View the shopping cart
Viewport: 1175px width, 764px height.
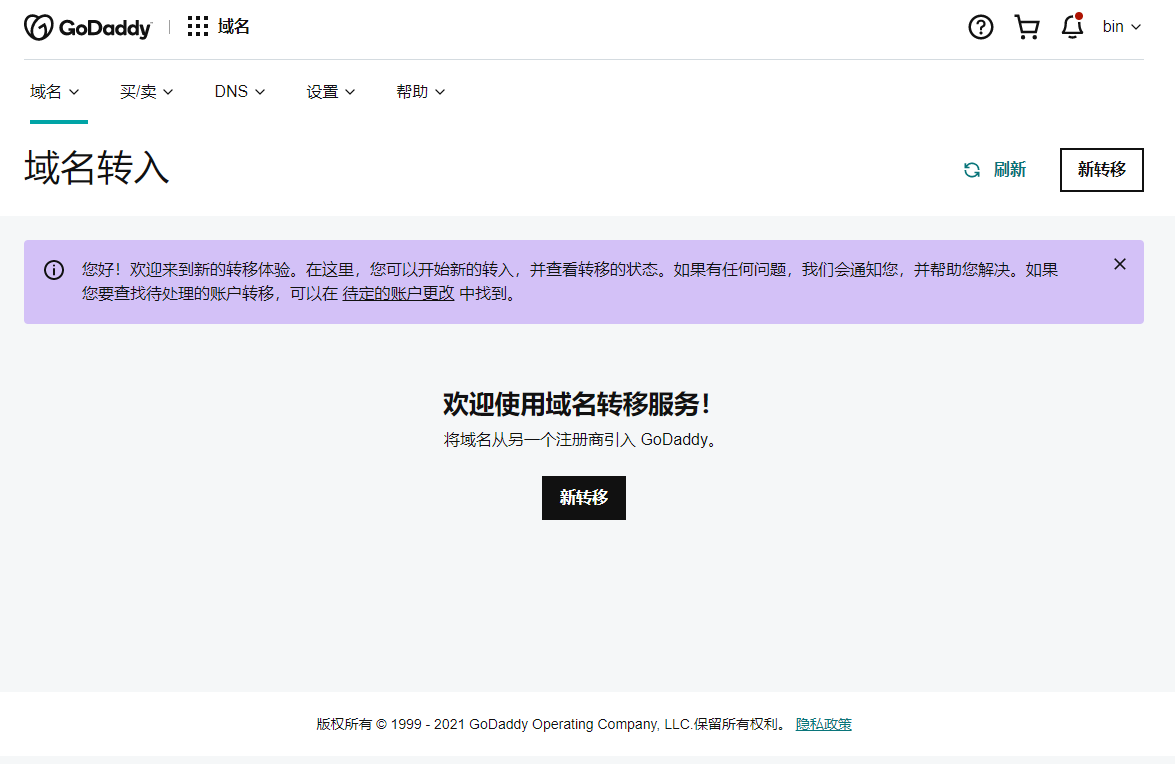1027,27
